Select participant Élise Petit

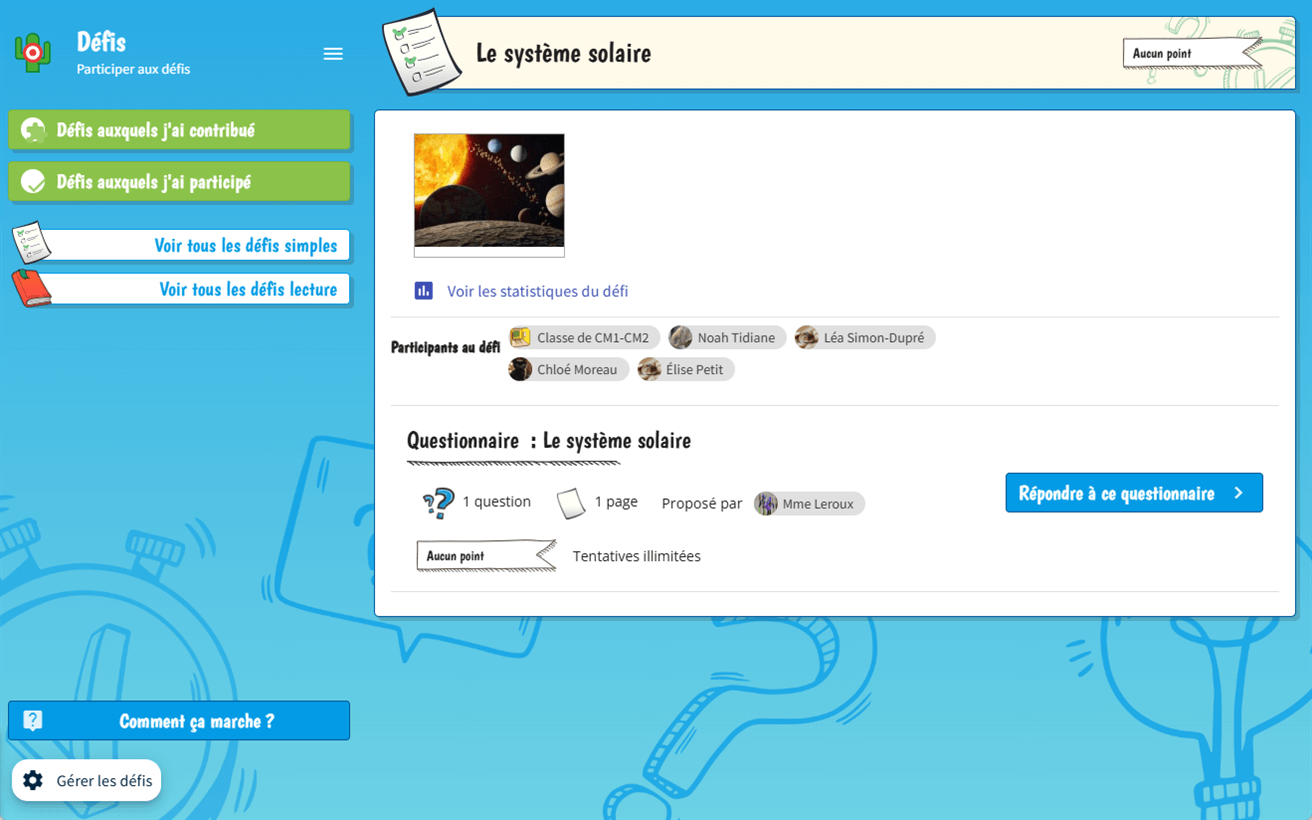[694, 370]
